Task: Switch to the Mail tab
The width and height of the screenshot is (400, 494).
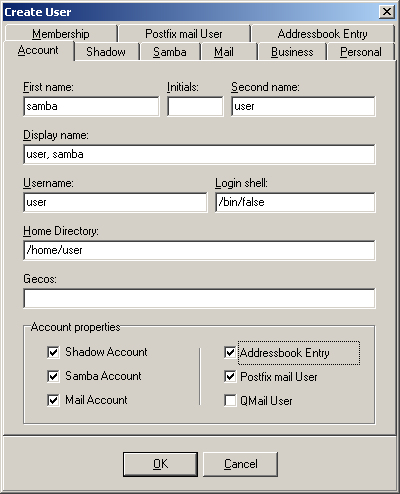Action: point(224,52)
